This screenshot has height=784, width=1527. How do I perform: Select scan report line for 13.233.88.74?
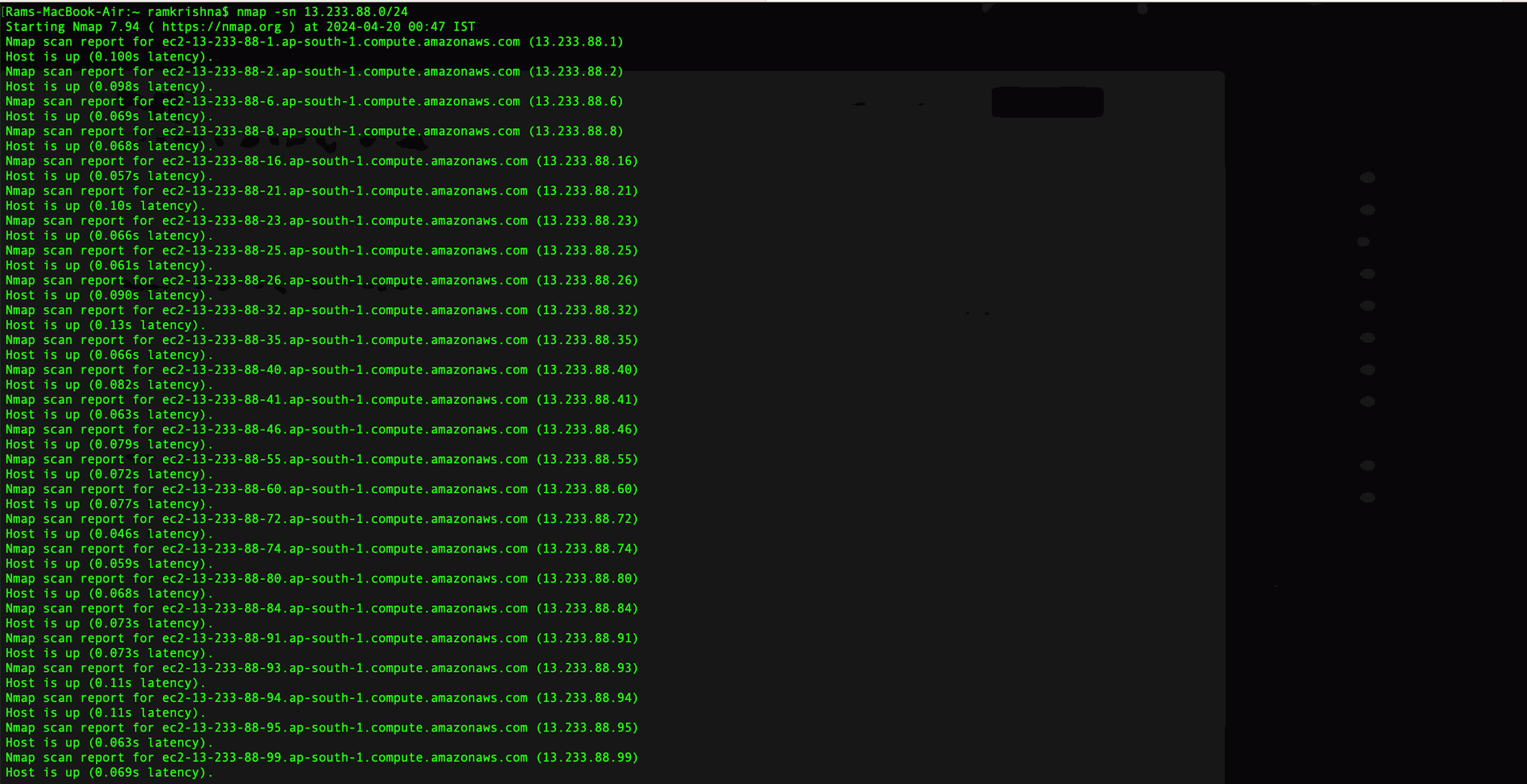click(x=322, y=549)
